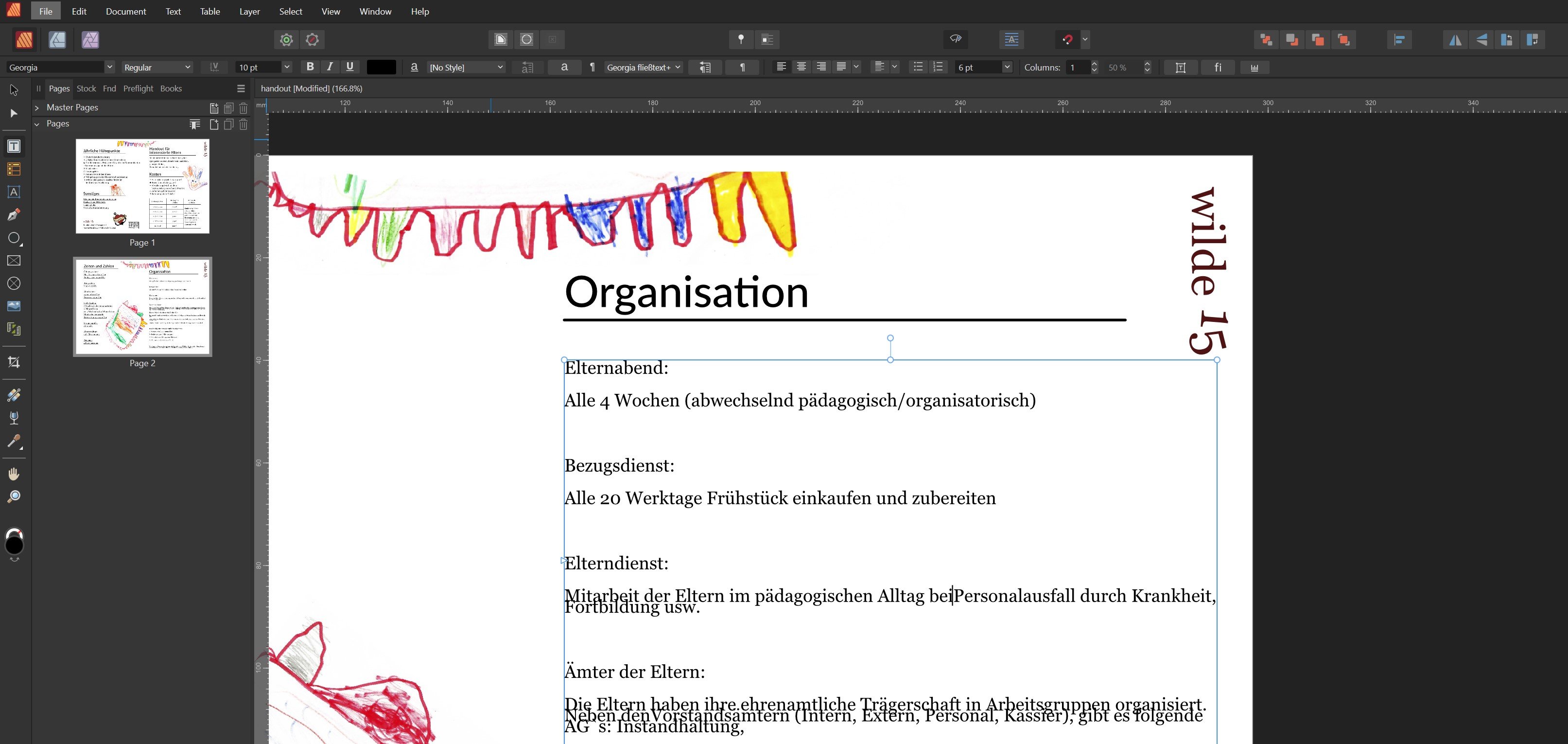Toggle Baseline Grid display

pyautogui.click(x=1011, y=39)
